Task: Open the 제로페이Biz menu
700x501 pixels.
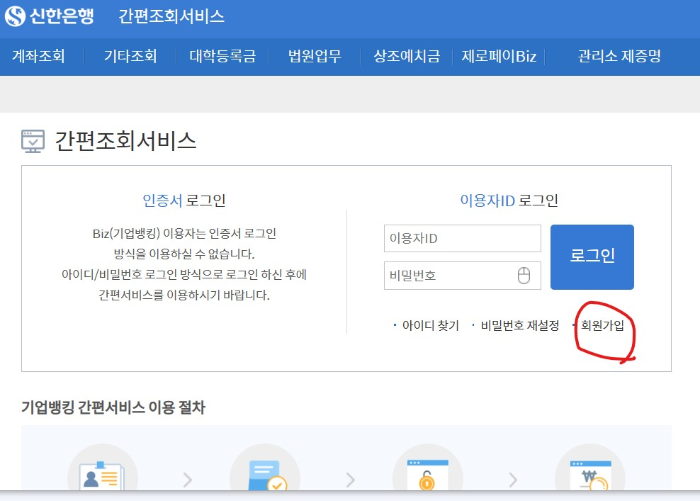Action: (499, 56)
